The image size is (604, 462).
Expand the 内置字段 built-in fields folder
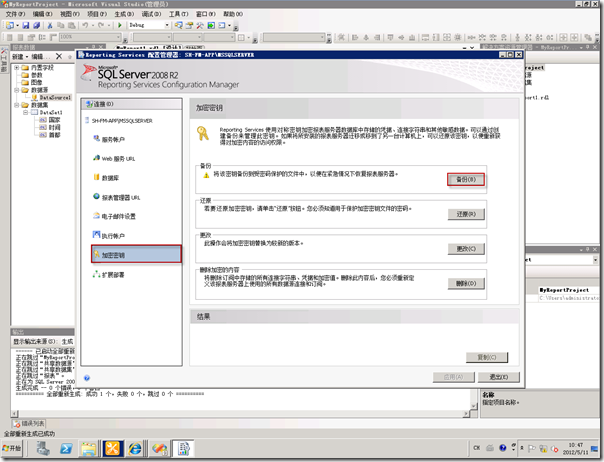[17, 67]
